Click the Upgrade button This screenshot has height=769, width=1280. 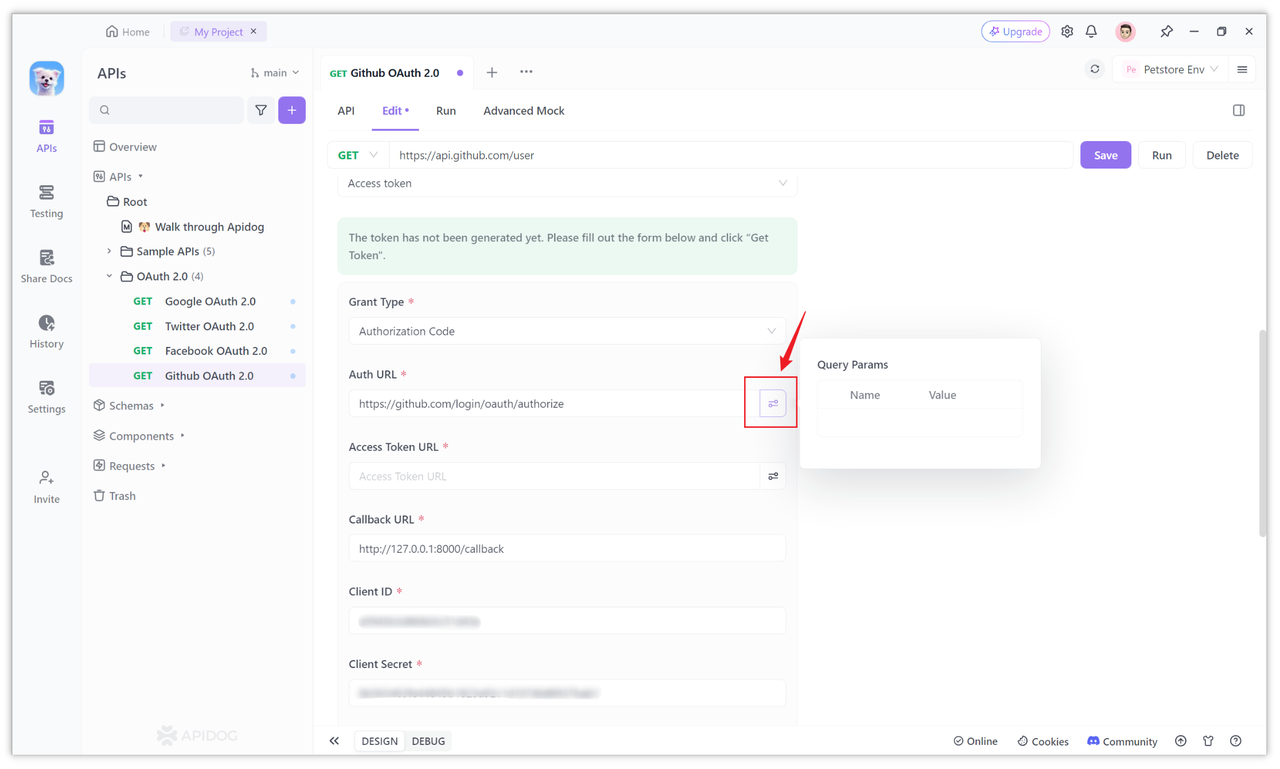pos(1016,32)
